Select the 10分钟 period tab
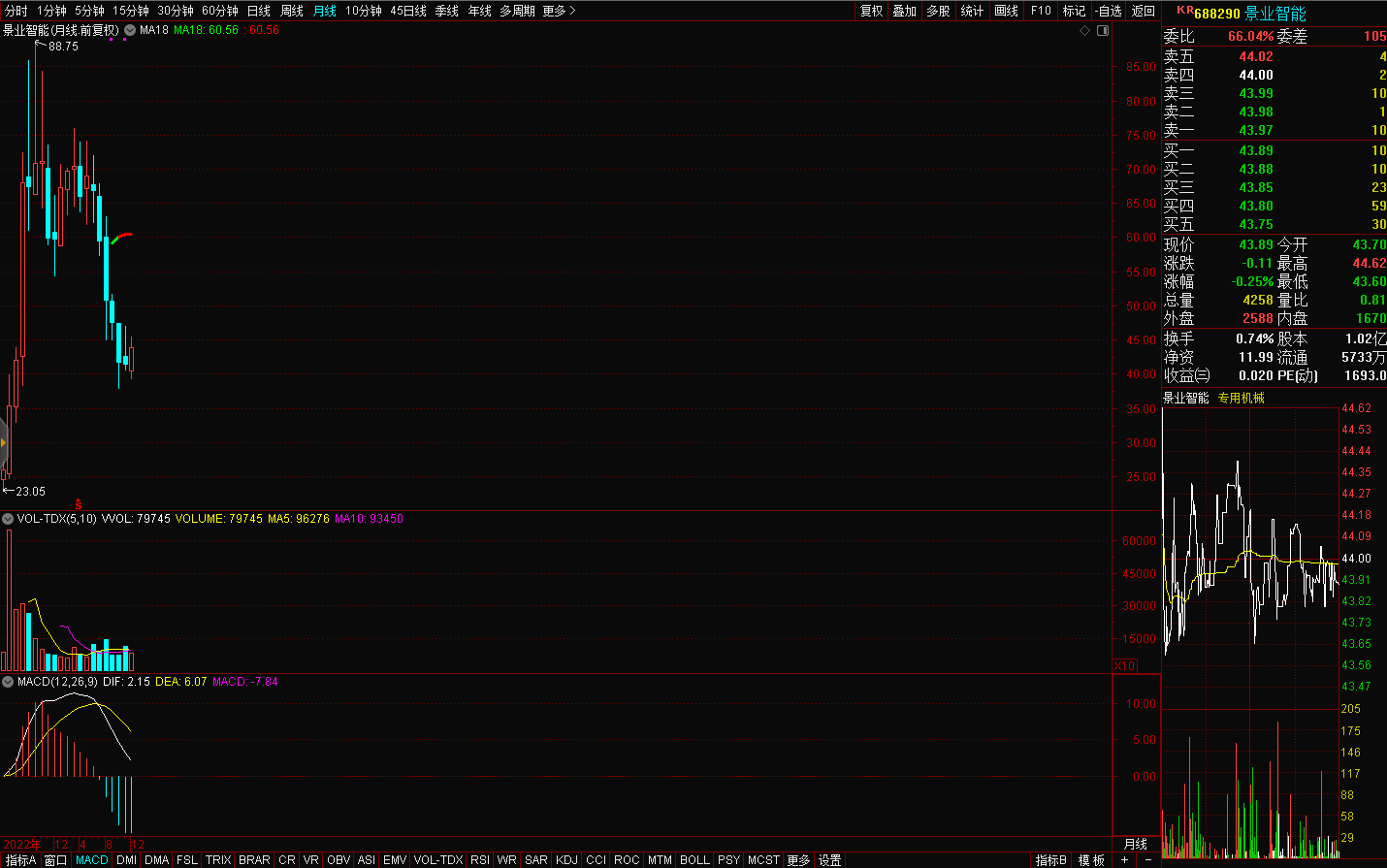Image resolution: width=1387 pixels, height=868 pixels. tap(364, 11)
